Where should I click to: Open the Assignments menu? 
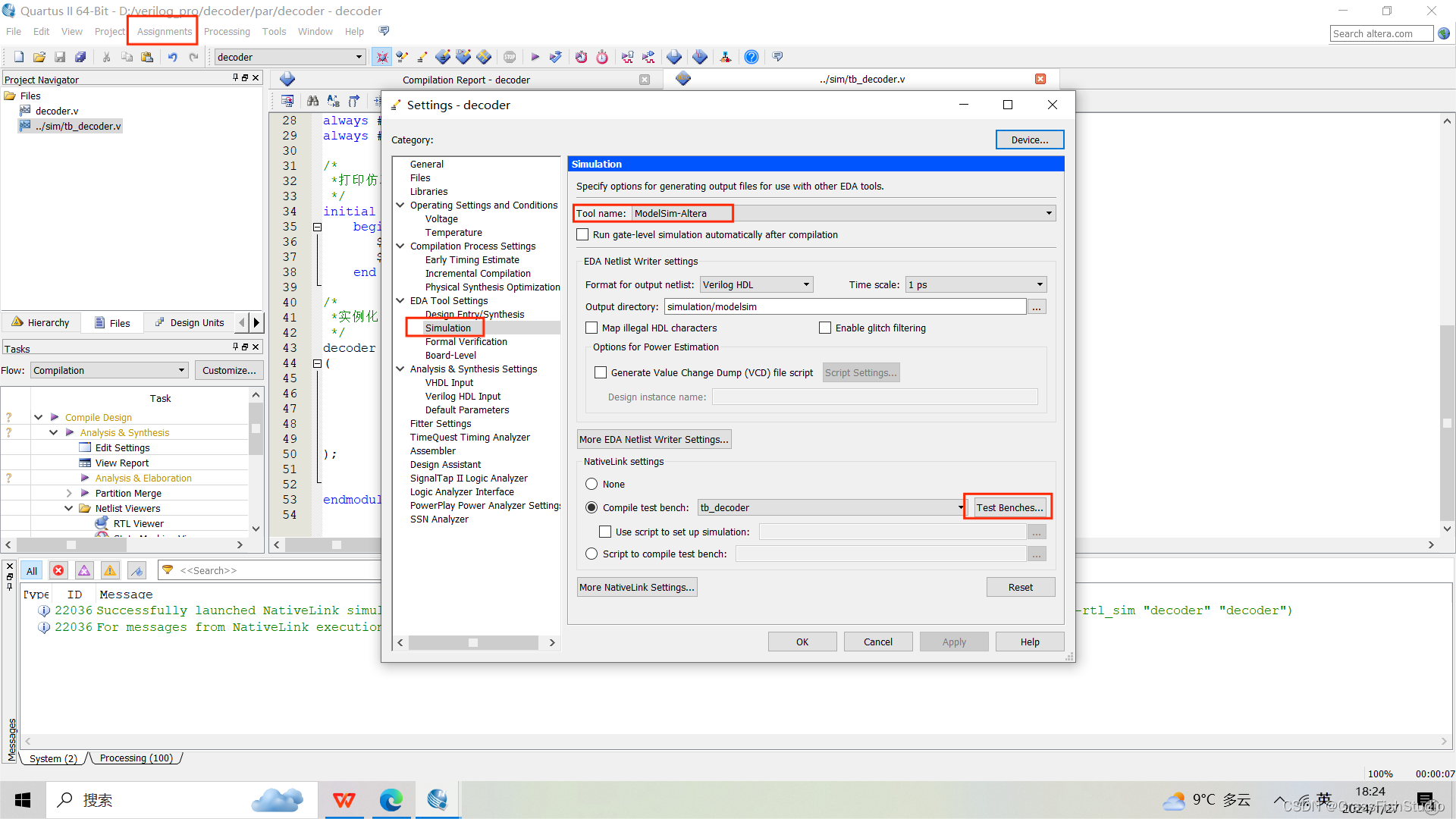point(162,31)
